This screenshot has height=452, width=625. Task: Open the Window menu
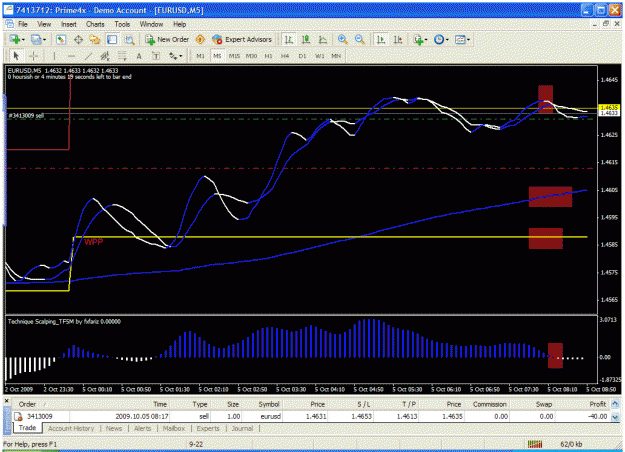(x=151, y=24)
